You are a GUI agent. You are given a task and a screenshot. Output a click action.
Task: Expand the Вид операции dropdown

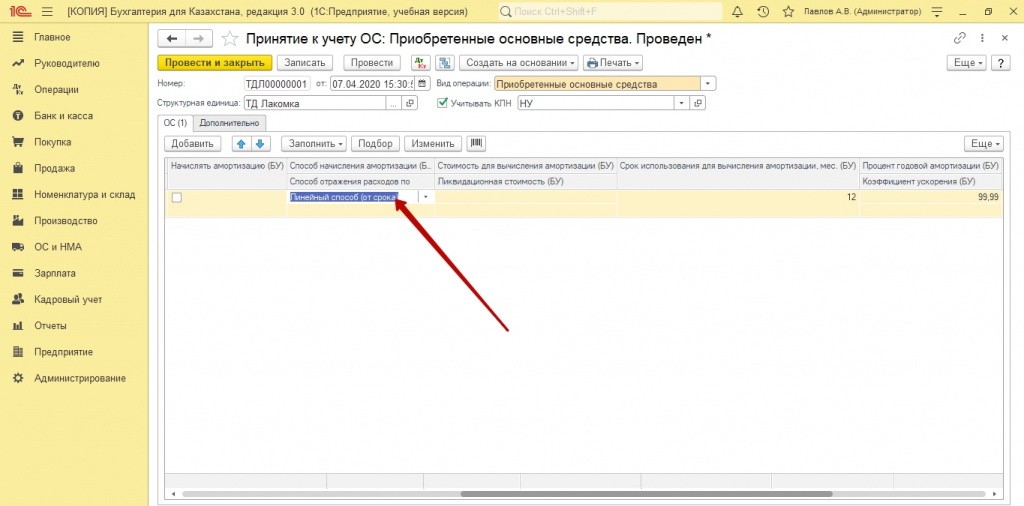709,84
